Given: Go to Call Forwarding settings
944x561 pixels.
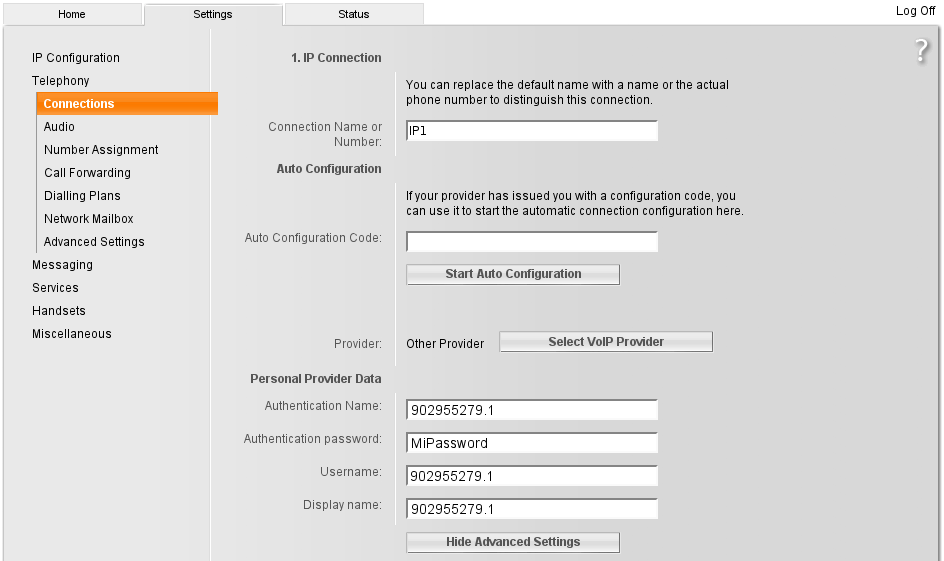Looking at the screenshot, I should pyautogui.click(x=87, y=173).
